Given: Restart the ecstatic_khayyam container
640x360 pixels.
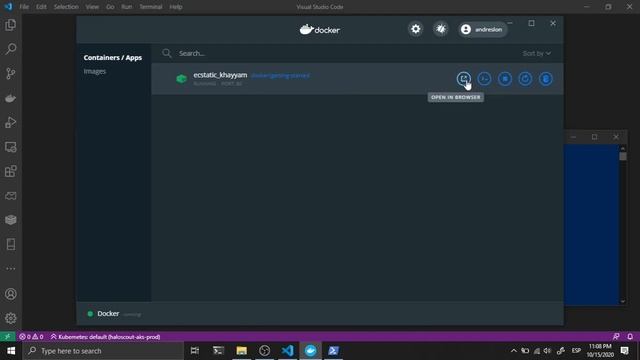Looking at the screenshot, I should pyautogui.click(x=525, y=79).
